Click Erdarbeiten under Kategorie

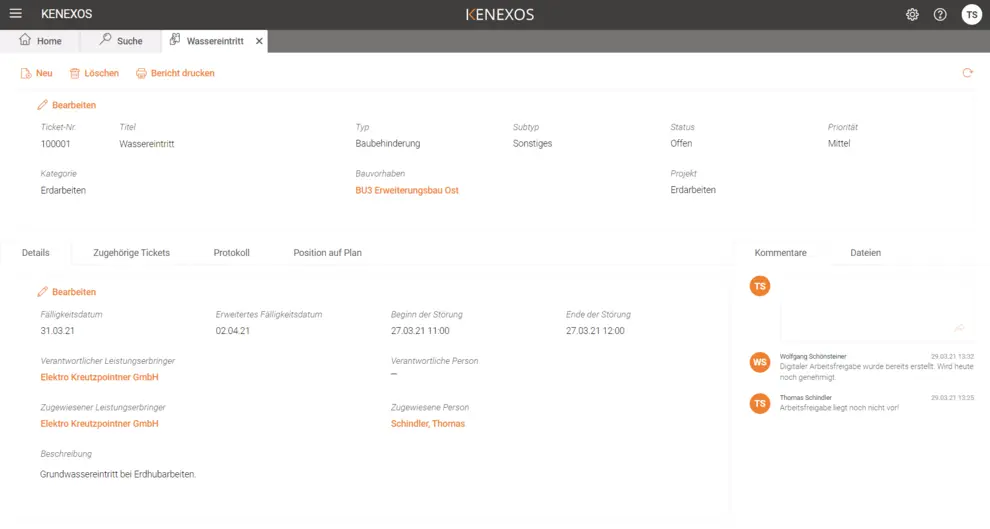63,190
